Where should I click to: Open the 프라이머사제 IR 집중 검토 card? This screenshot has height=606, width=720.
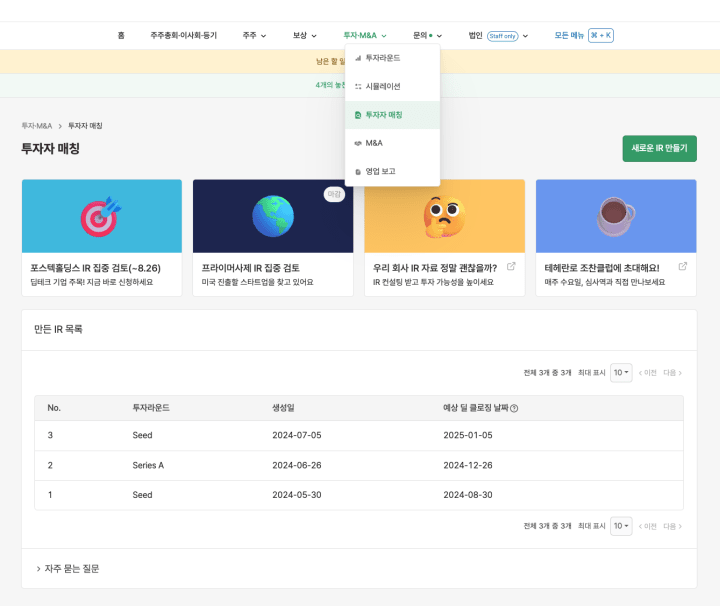(273, 238)
